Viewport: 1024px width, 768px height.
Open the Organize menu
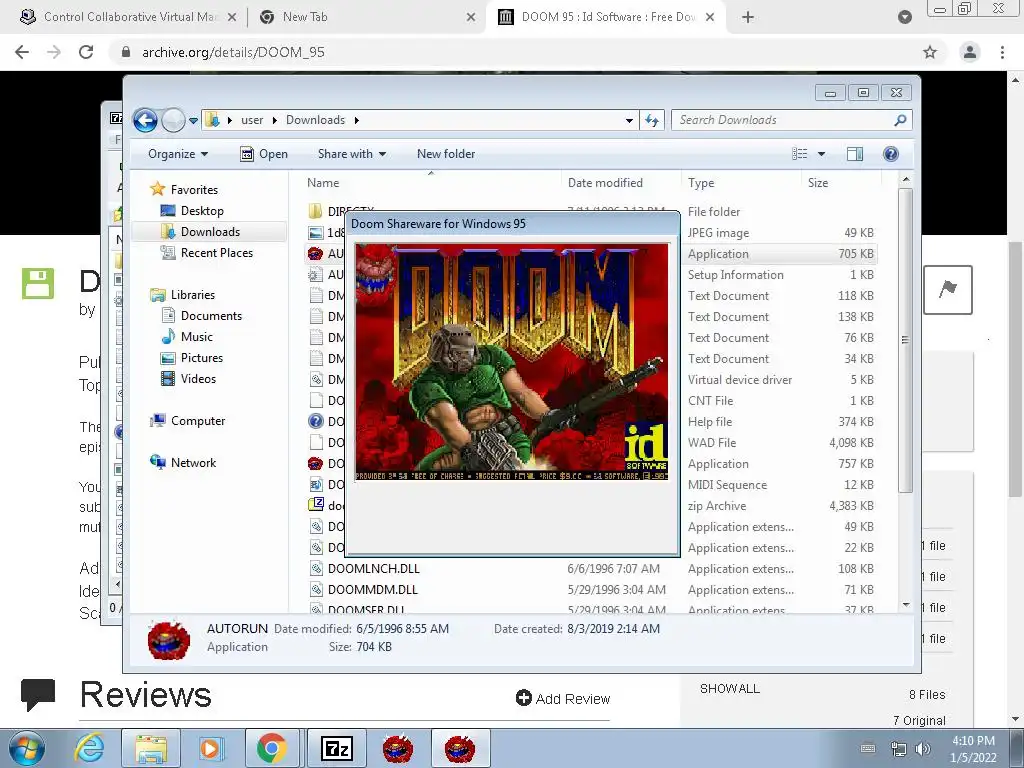click(x=178, y=154)
